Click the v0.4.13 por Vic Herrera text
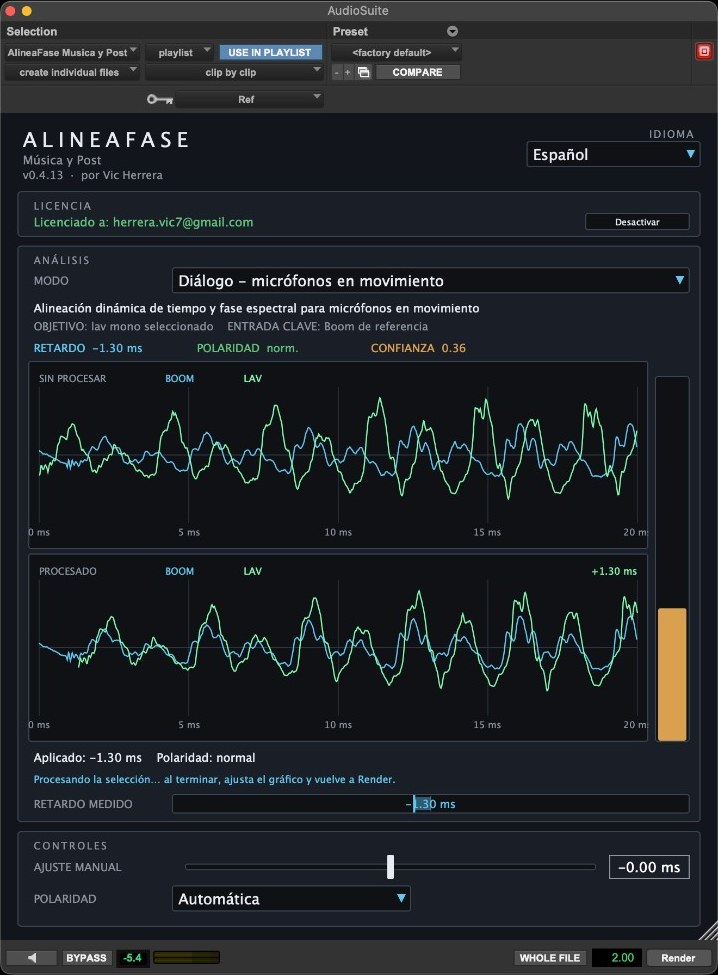This screenshot has height=975, width=718. [93, 175]
